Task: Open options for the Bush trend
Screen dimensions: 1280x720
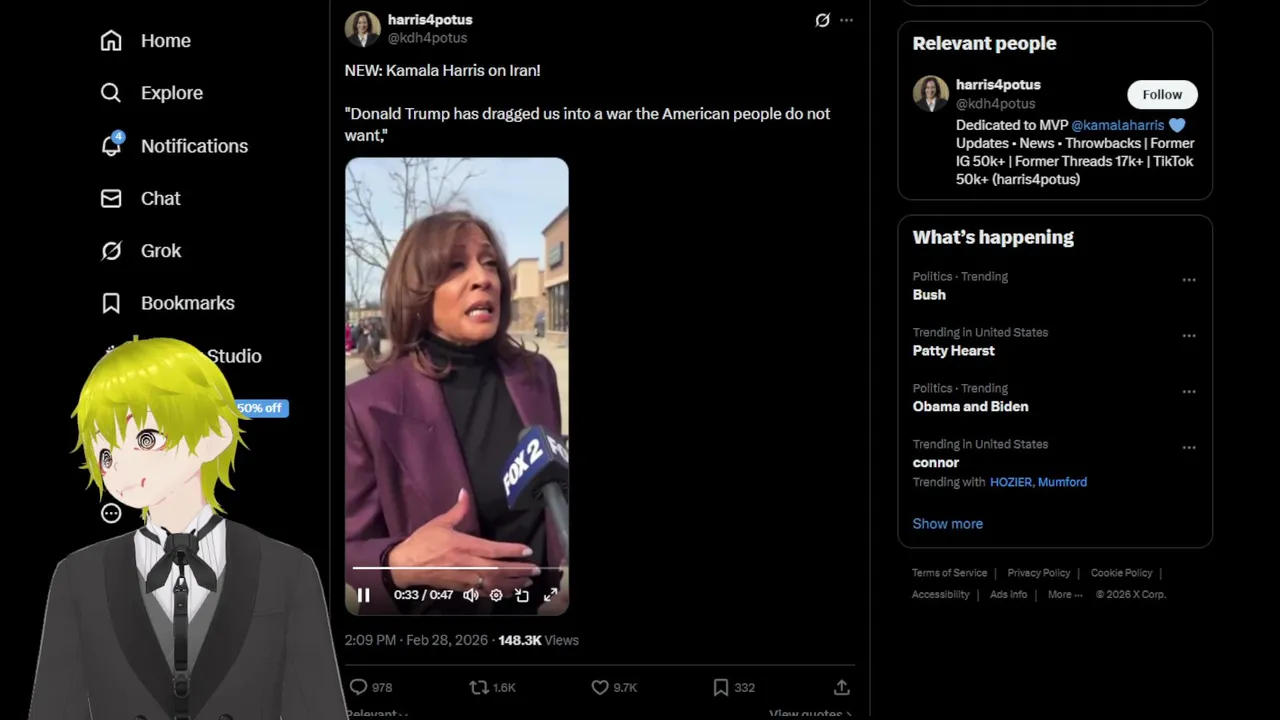Action: (x=1189, y=280)
